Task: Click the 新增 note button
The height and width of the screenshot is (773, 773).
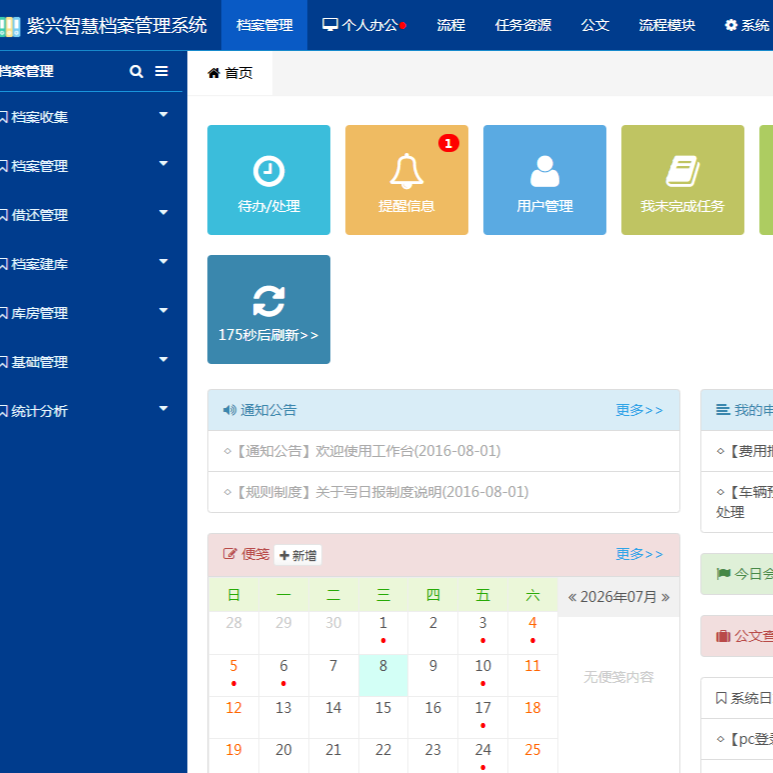Action: point(298,555)
